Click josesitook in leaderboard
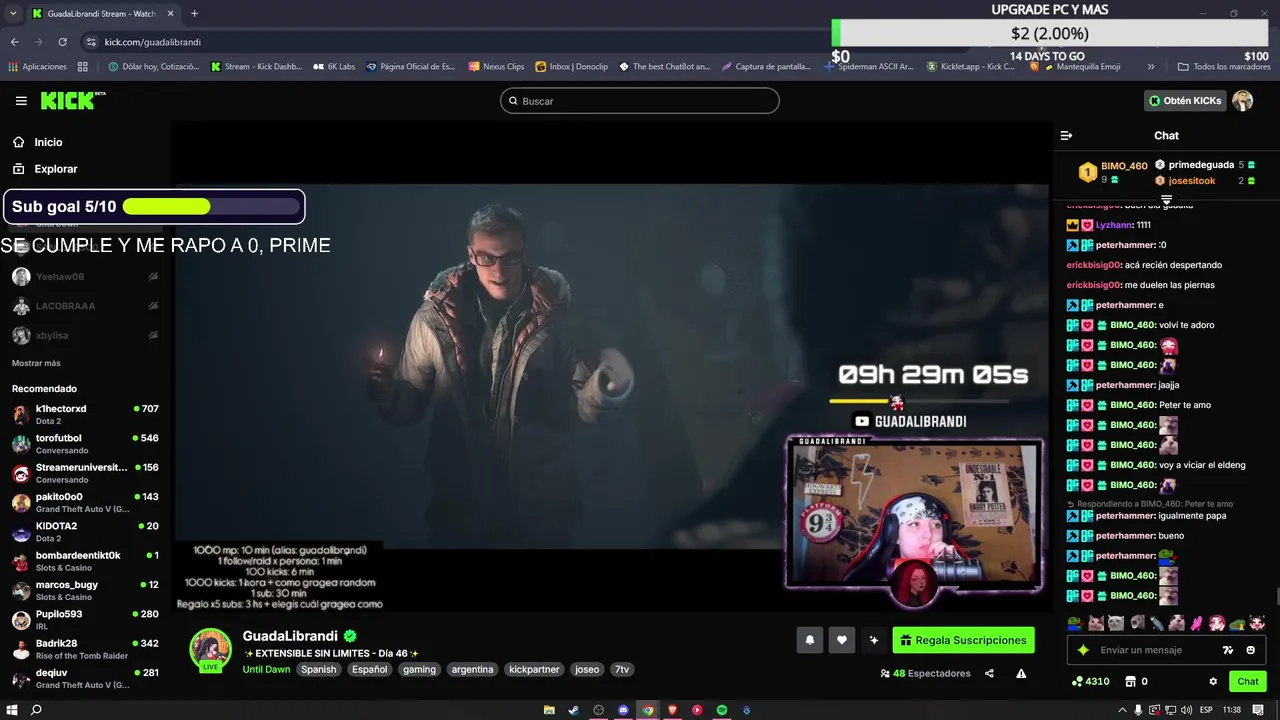Viewport: 1280px width, 720px height. pyautogui.click(x=1192, y=181)
